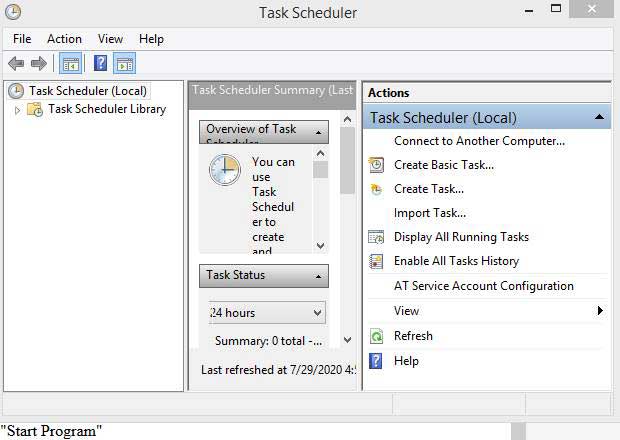Click Connect to Another Computer...
The height and width of the screenshot is (440, 620).
479,141
